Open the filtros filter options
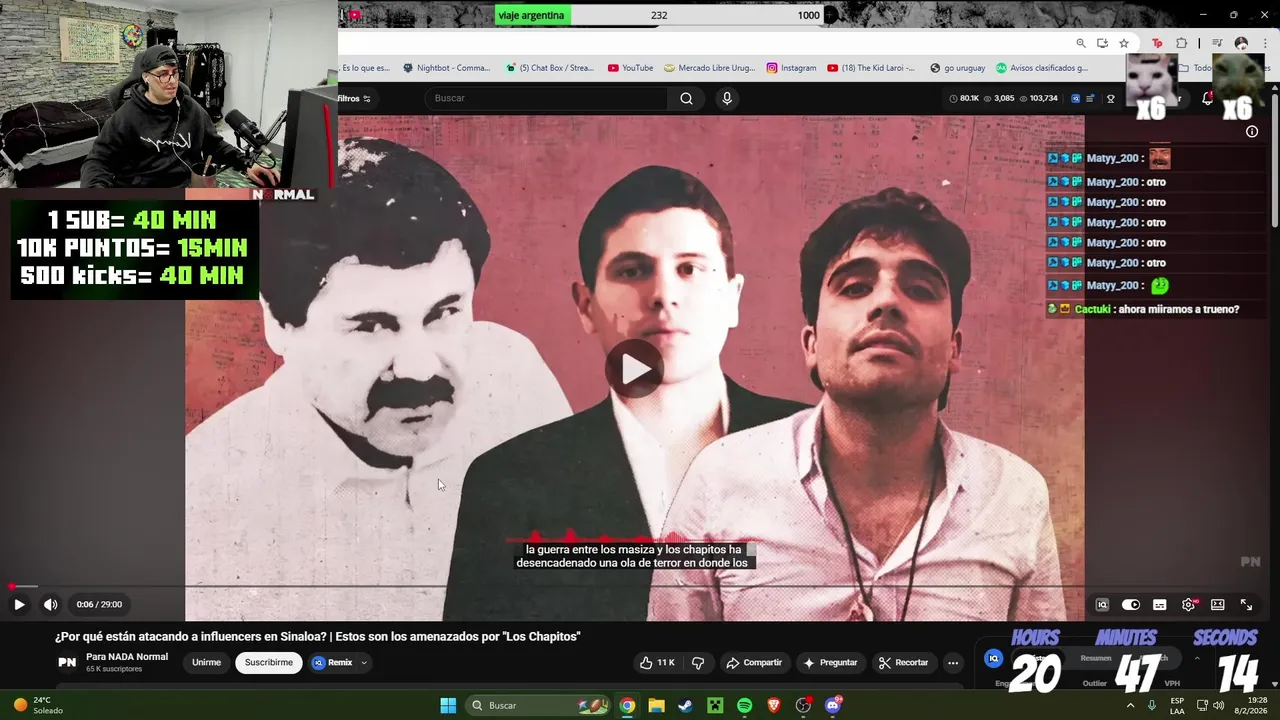Screen dimensions: 1280x720 click(354, 98)
